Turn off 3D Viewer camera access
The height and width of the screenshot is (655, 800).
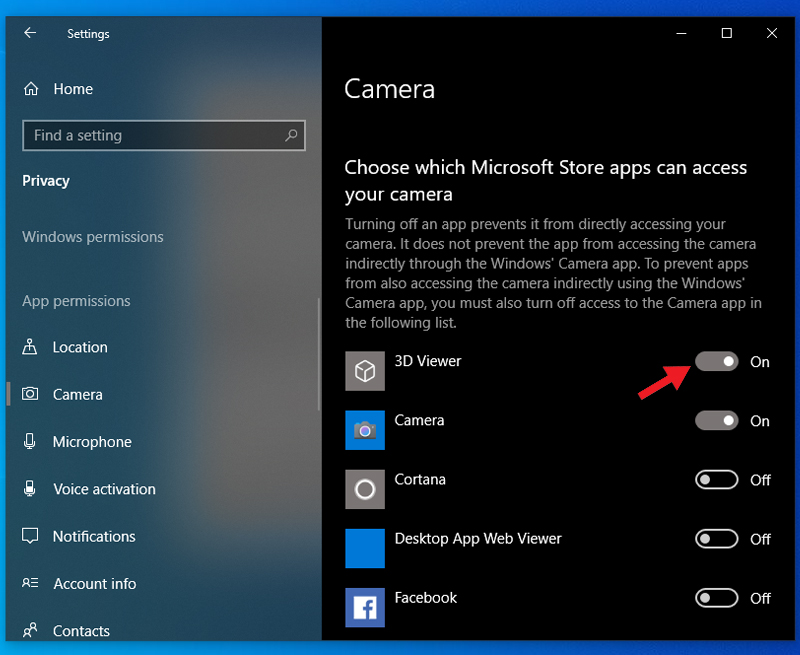pyautogui.click(x=717, y=361)
